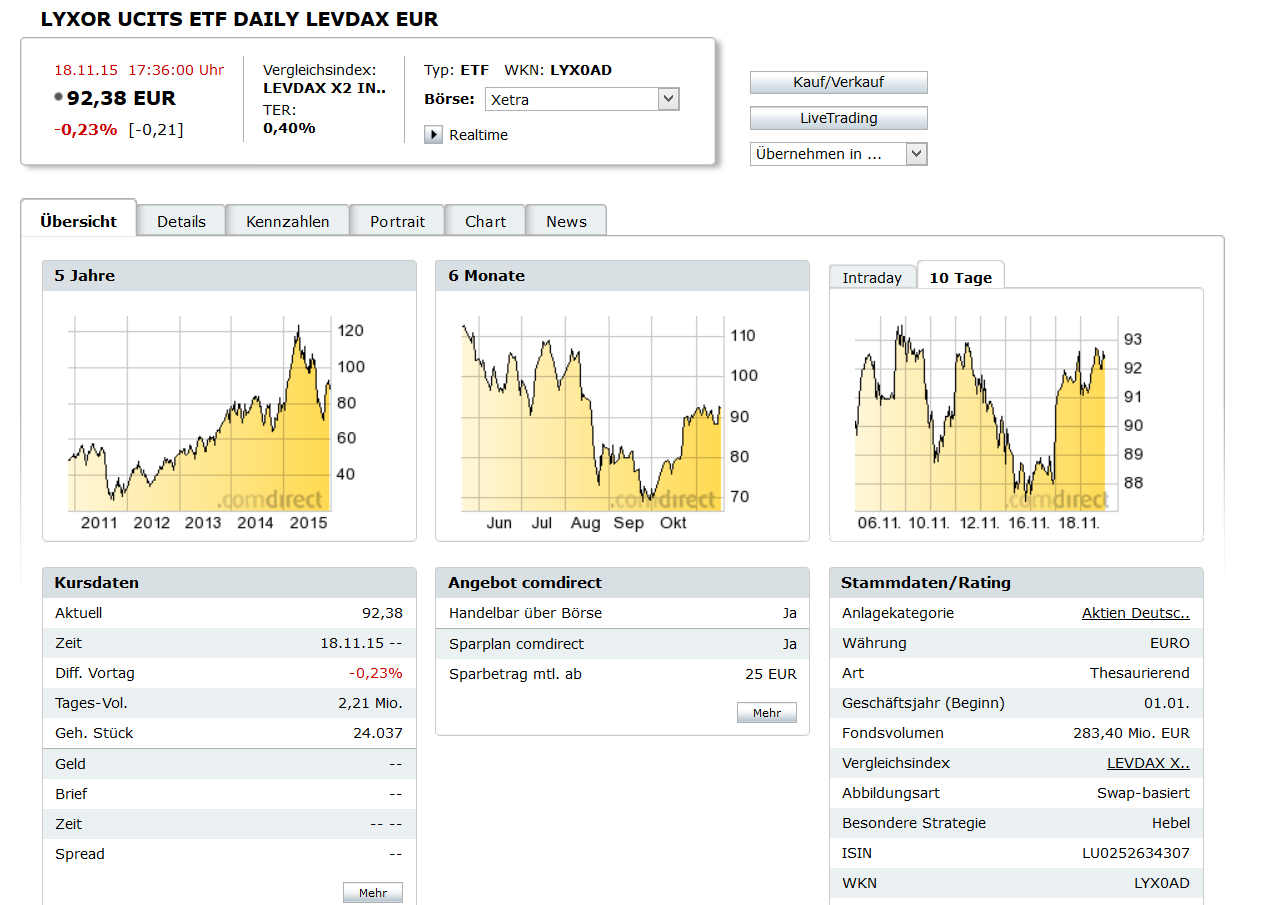Click the Angebot comdirect panel heading
This screenshot has height=905, width=1263.
pos(525,583)
